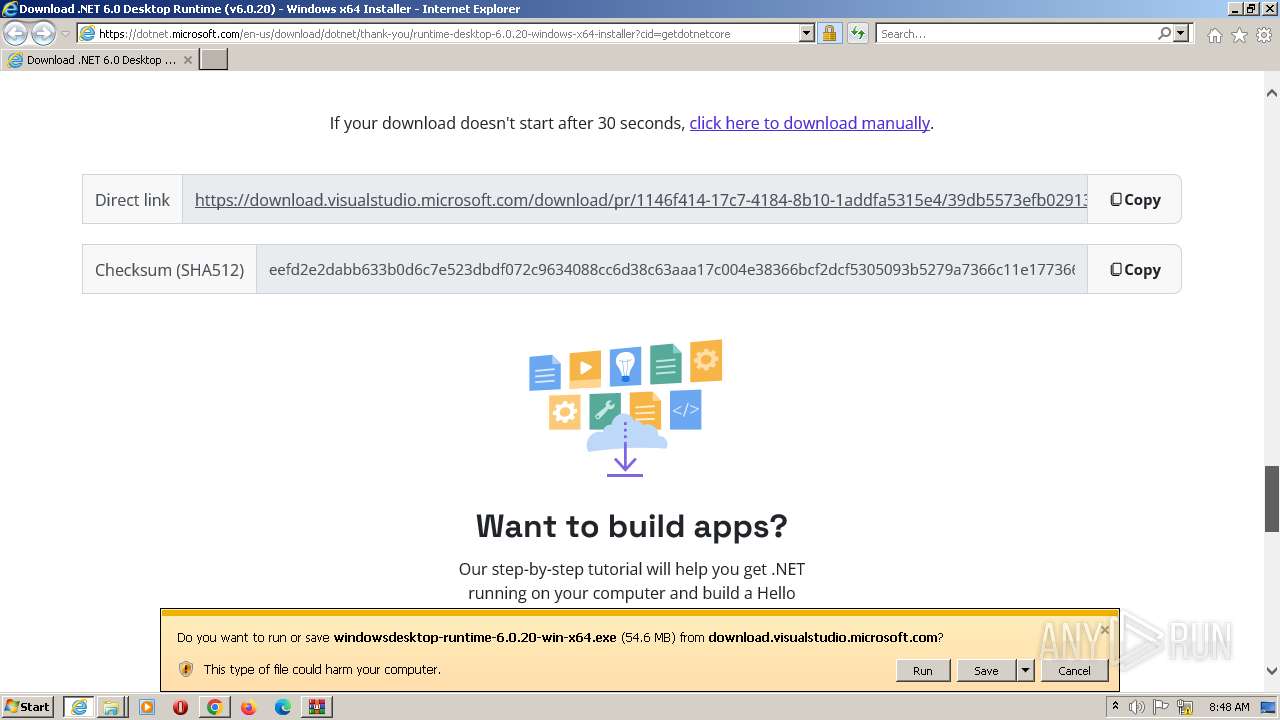Close the Download .NET 6.0 Desktop tab

tap(187, 60)
